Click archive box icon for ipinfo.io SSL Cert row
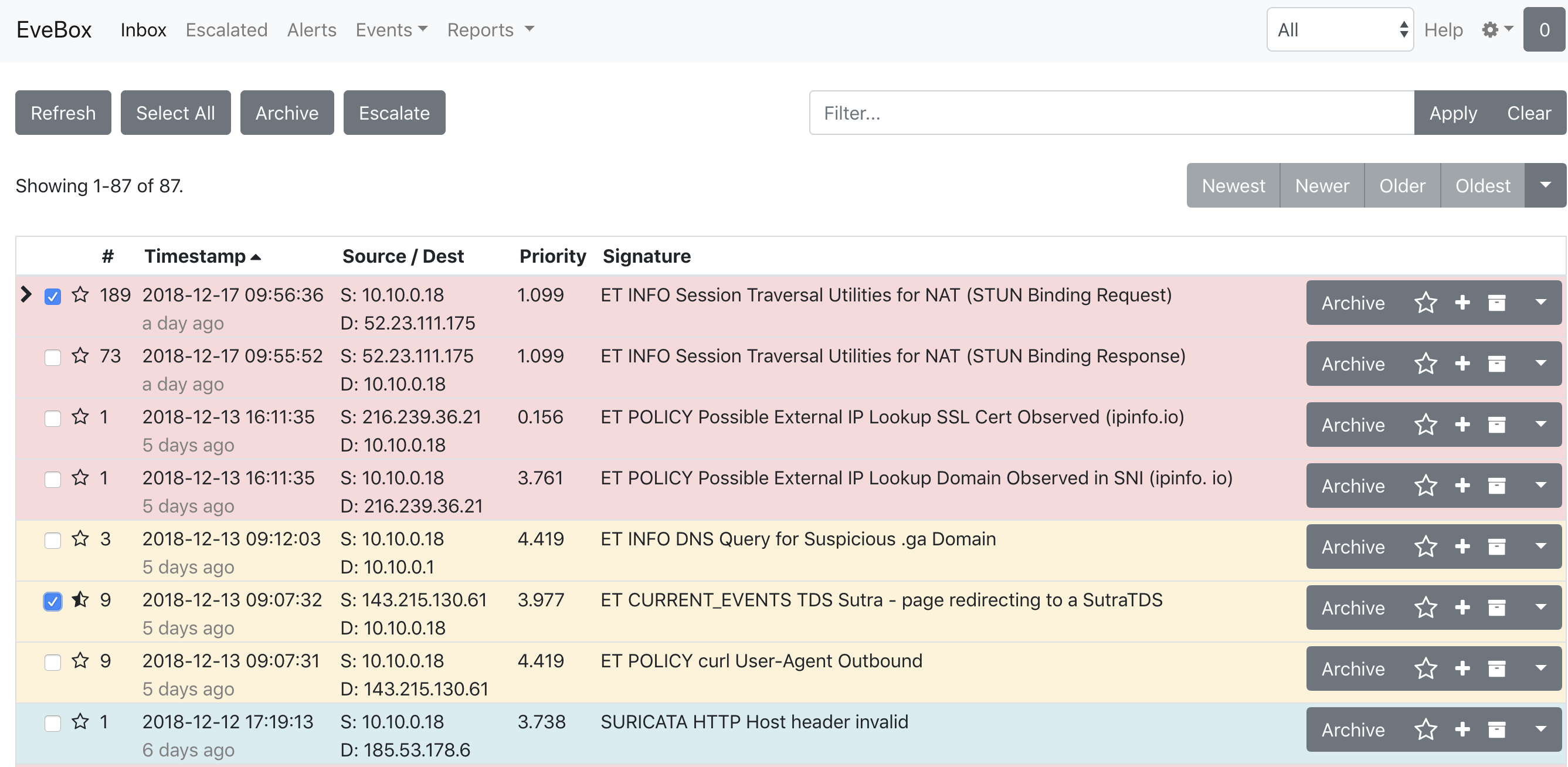 [1496, 425]
